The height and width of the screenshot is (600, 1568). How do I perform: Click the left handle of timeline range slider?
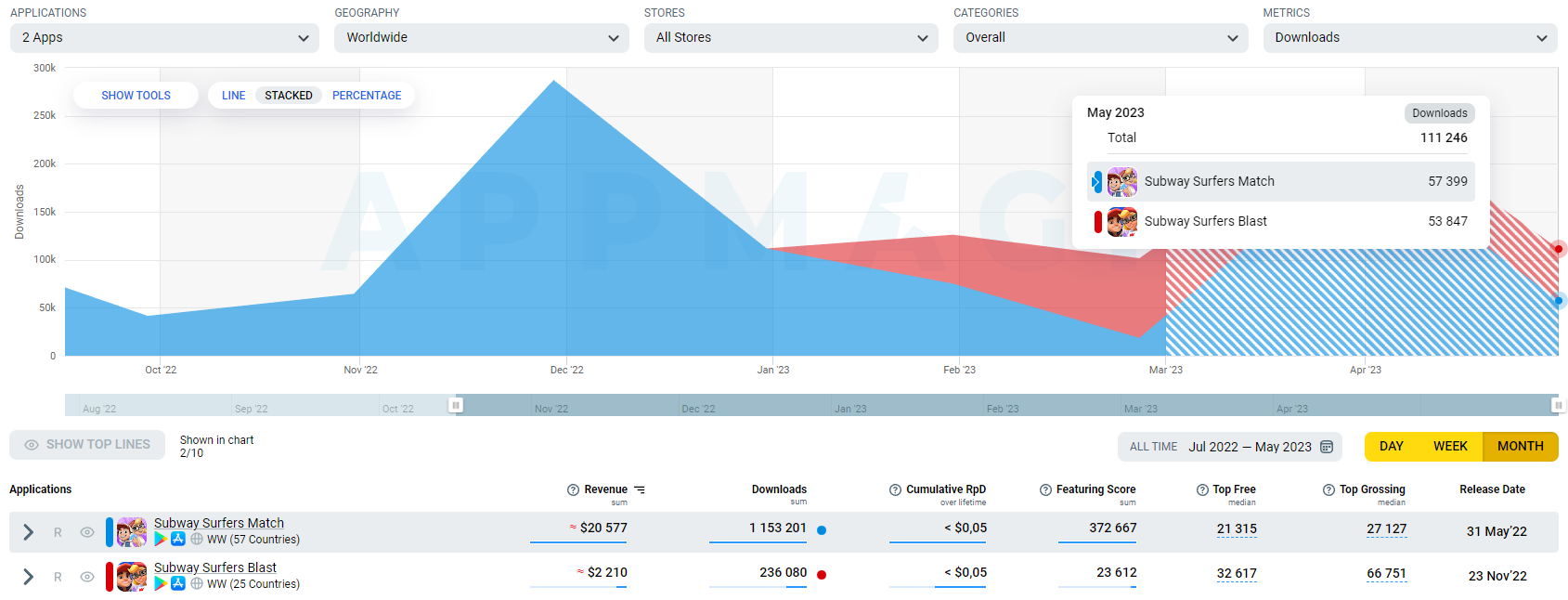[456, 405]
